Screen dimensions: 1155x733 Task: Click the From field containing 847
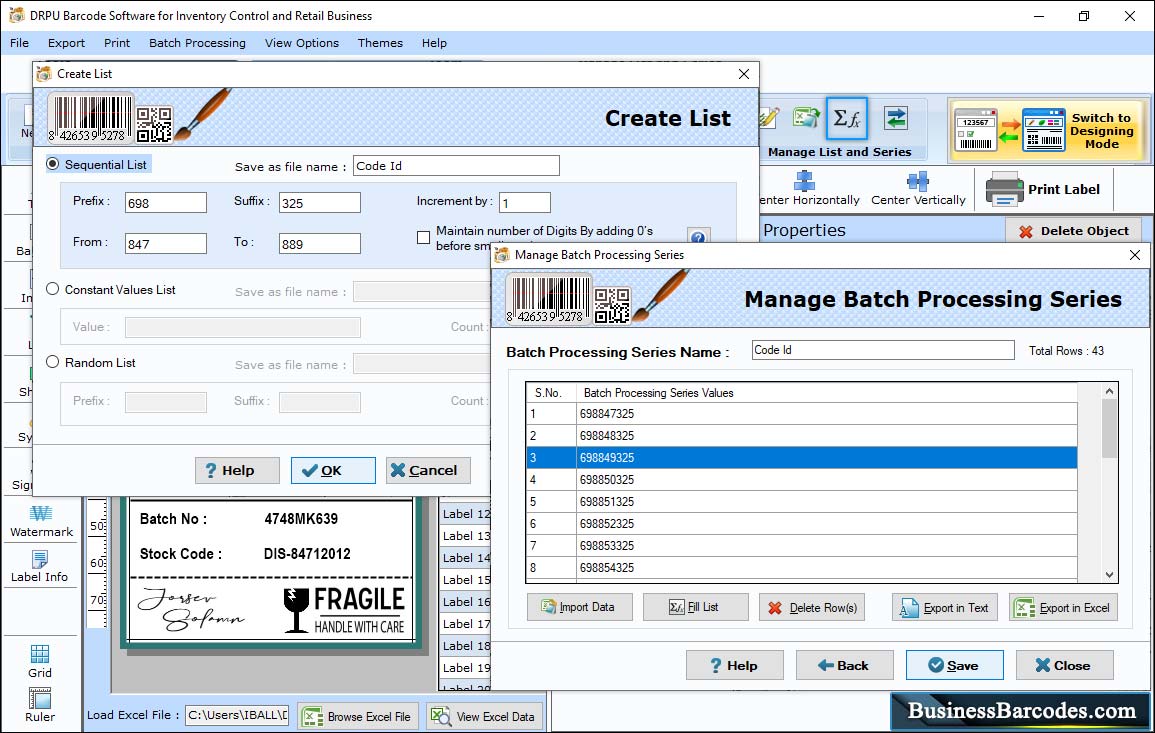[x=166, y=244]
